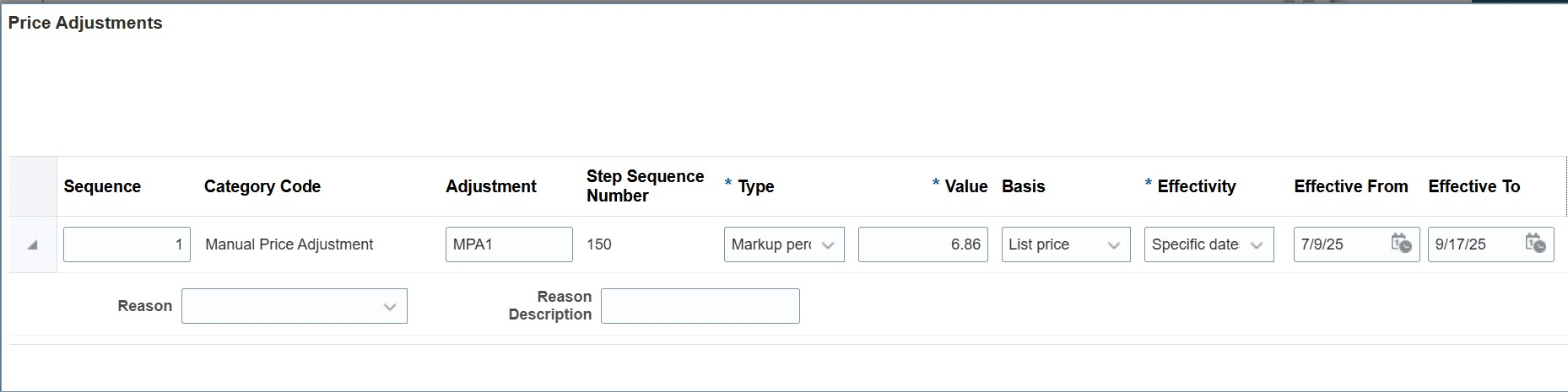Select the Manual Price Adjustment cell

(289, 244)
